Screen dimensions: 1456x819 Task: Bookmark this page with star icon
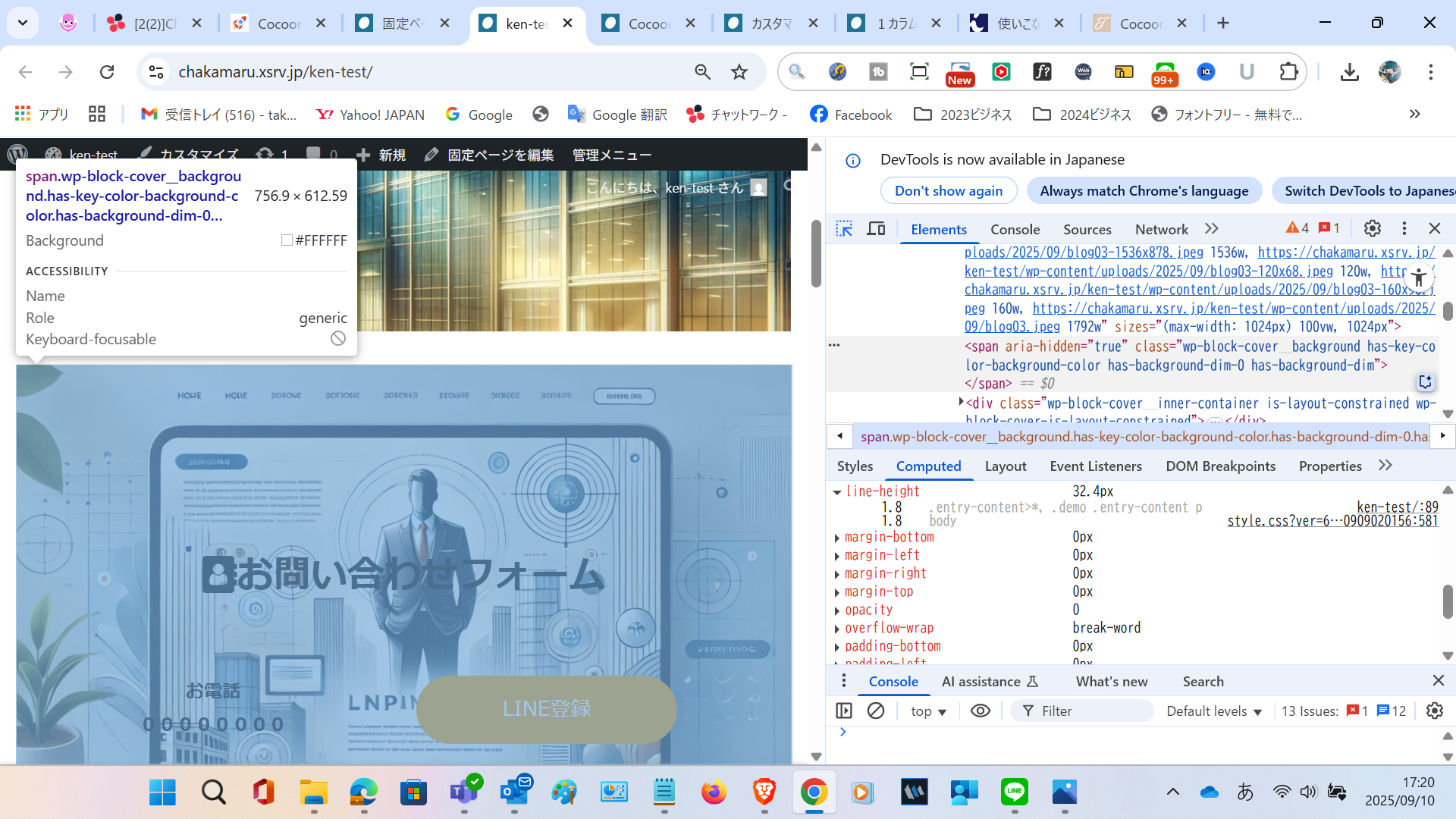click(739, 72)
